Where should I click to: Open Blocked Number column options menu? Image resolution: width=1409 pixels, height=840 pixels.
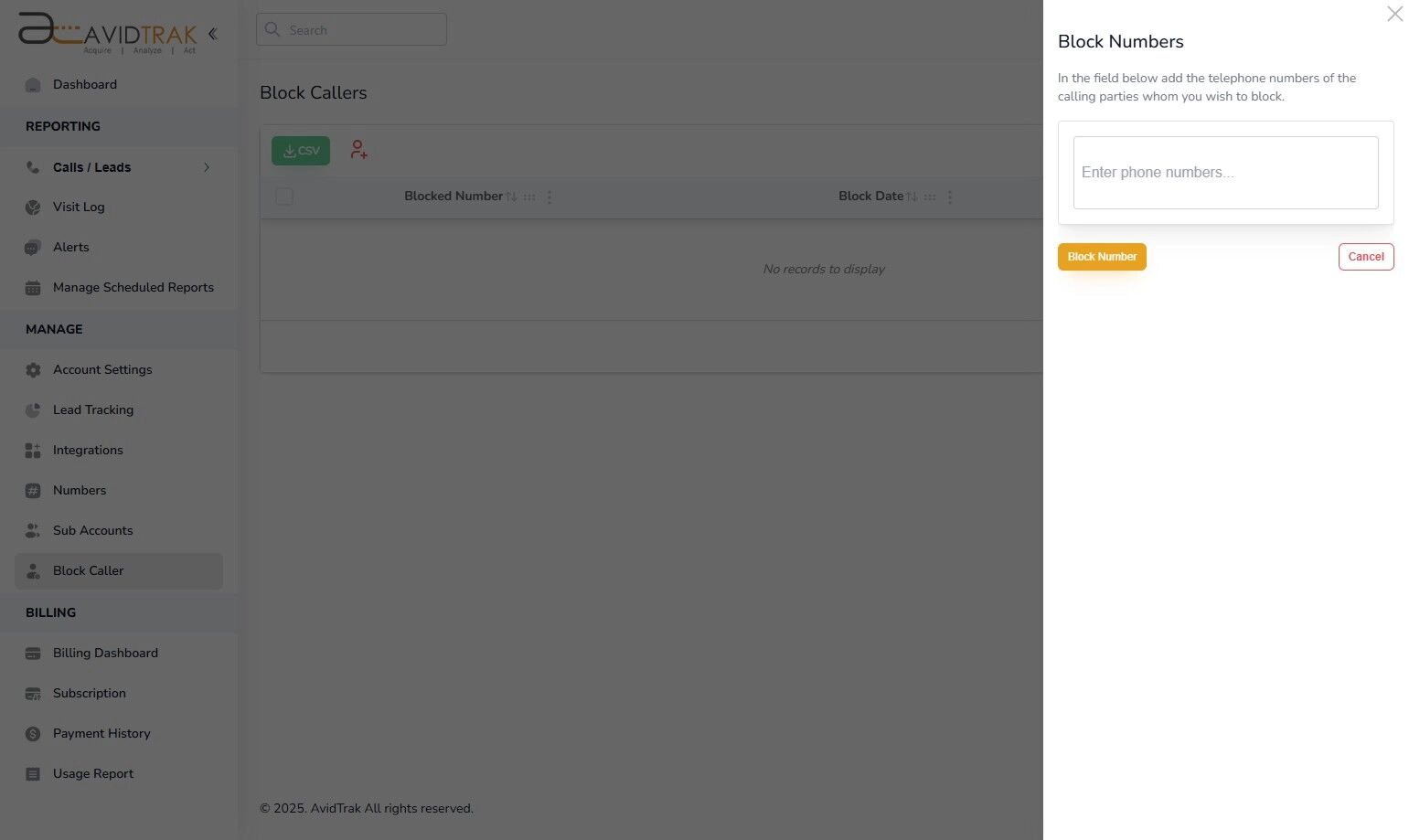[x=550, y=197]
